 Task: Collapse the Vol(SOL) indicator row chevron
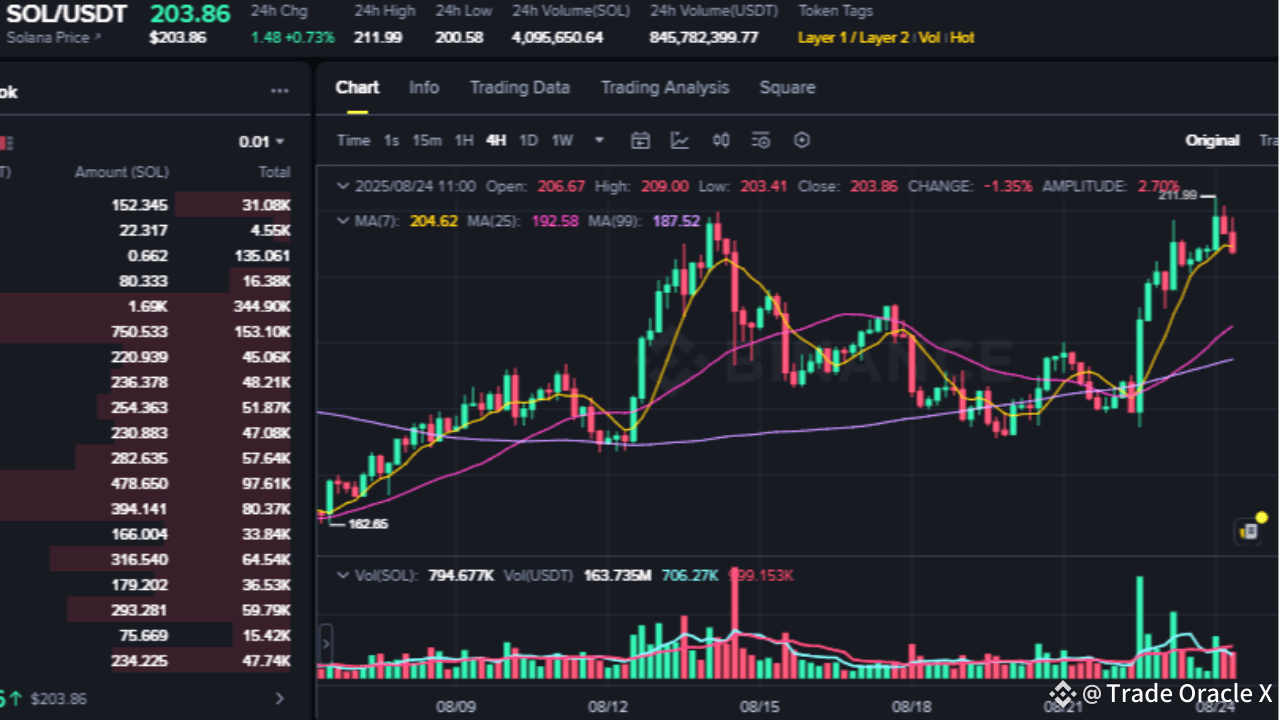pos(343,575)
